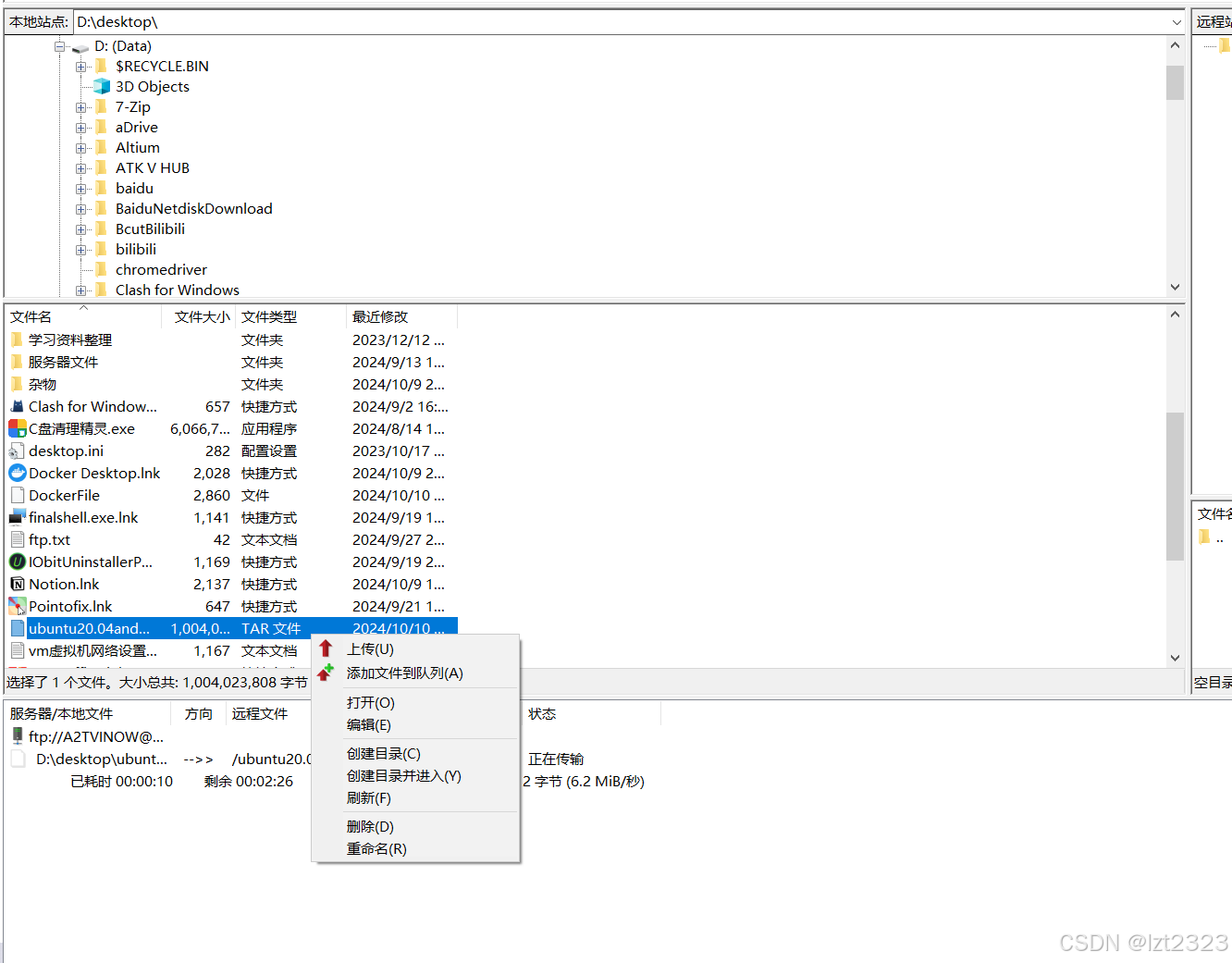Click the file list scrollbar down arrow
1232x963 pixels.
1175,658
